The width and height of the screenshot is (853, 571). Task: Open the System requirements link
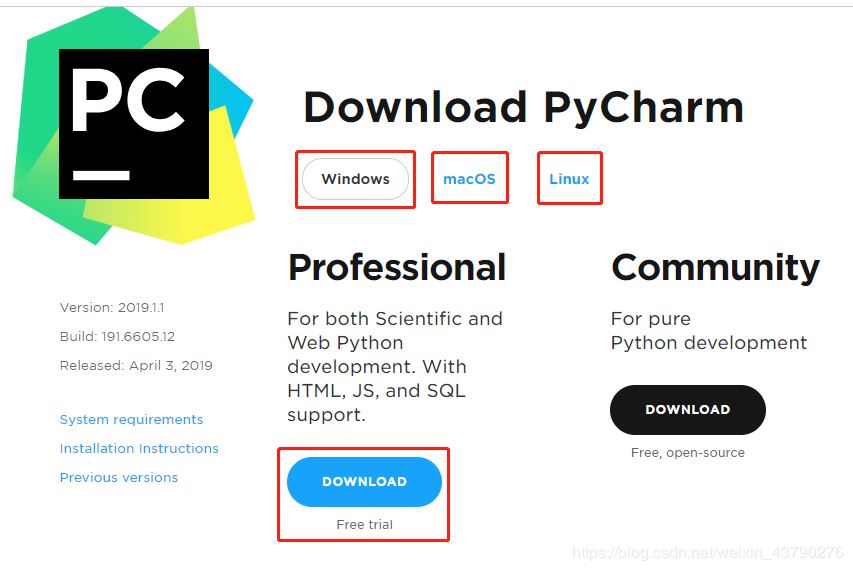click(x=131, y=420)
